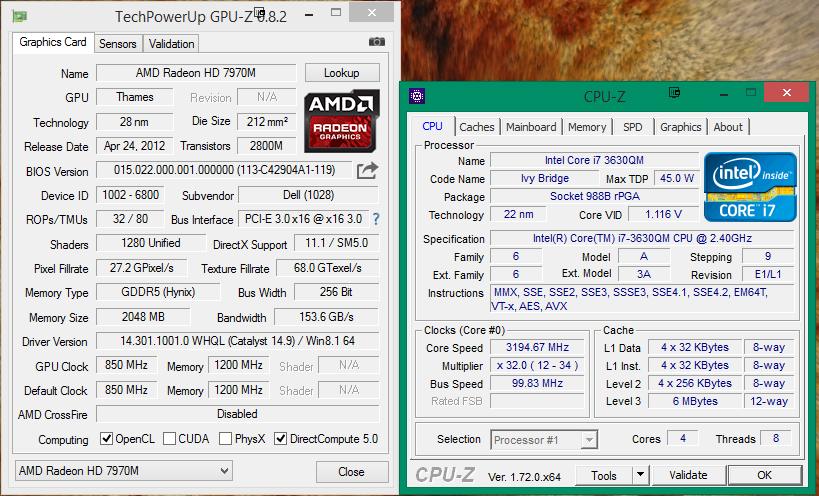Viewport: 819px width, 496px height.
Task: Click the Subvendor value Dell (1028)
Action: [309, 195]
